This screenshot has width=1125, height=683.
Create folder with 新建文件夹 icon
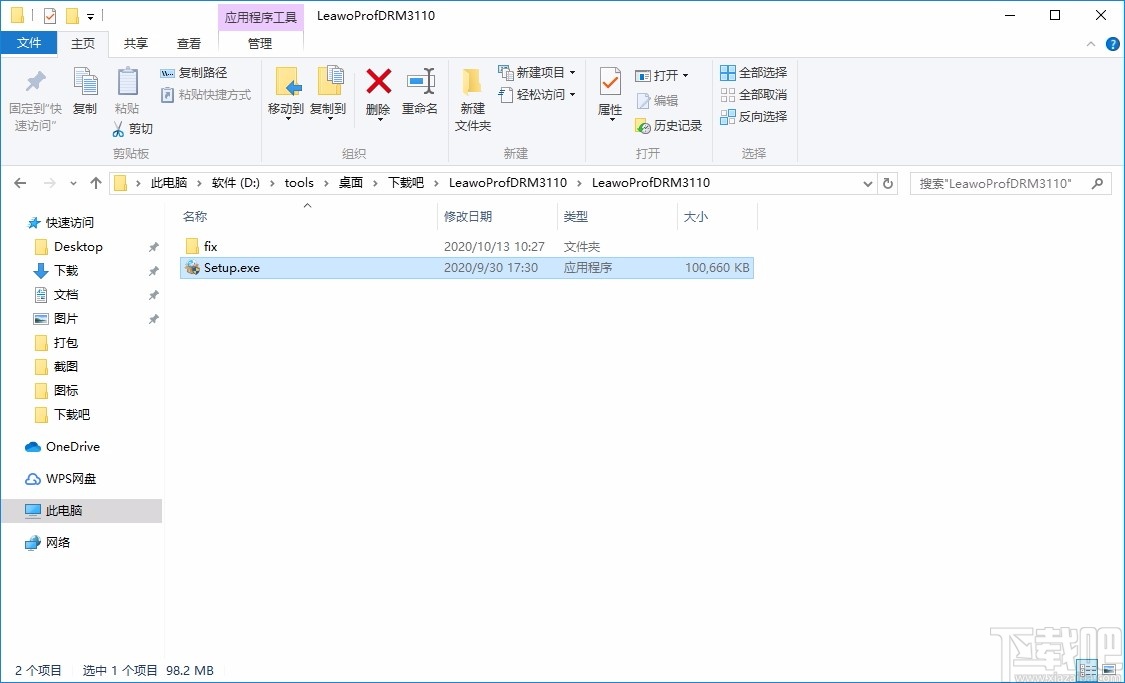(471, 95)
